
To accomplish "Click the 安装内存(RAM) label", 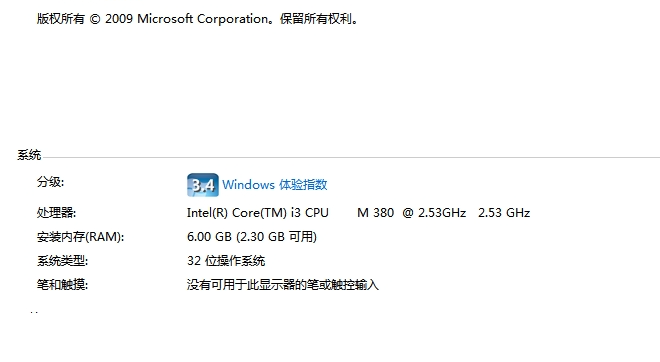I will (x=80, y=237).
